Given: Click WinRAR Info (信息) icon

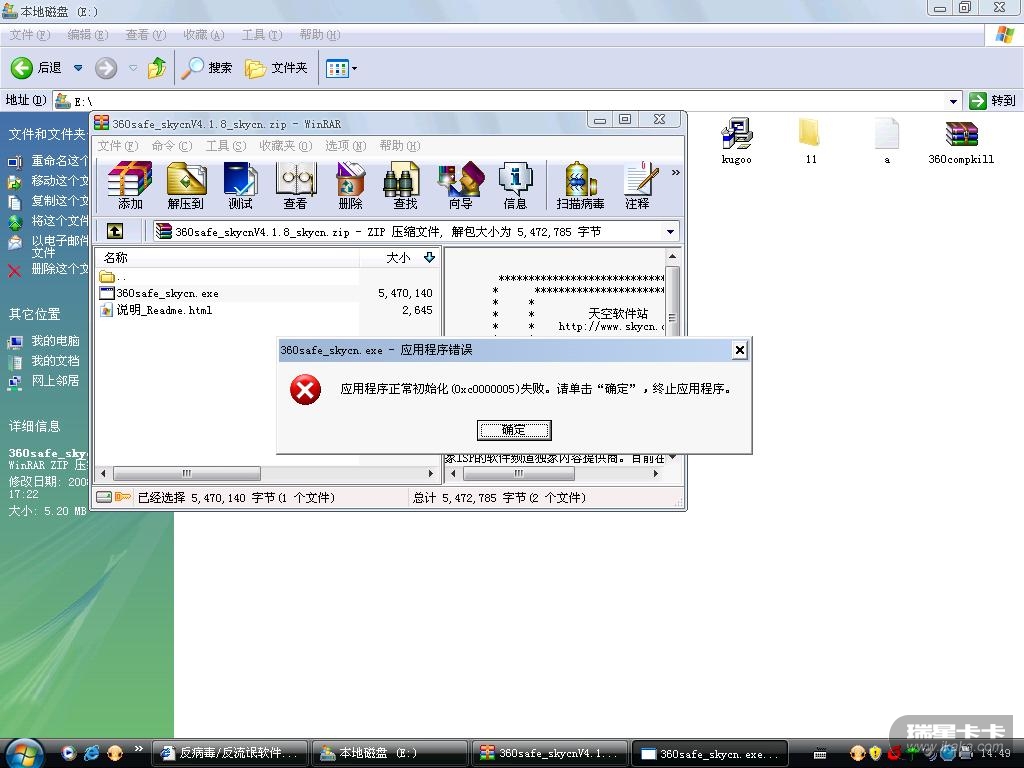Looking at the screenshot, I should pos(515,185).
